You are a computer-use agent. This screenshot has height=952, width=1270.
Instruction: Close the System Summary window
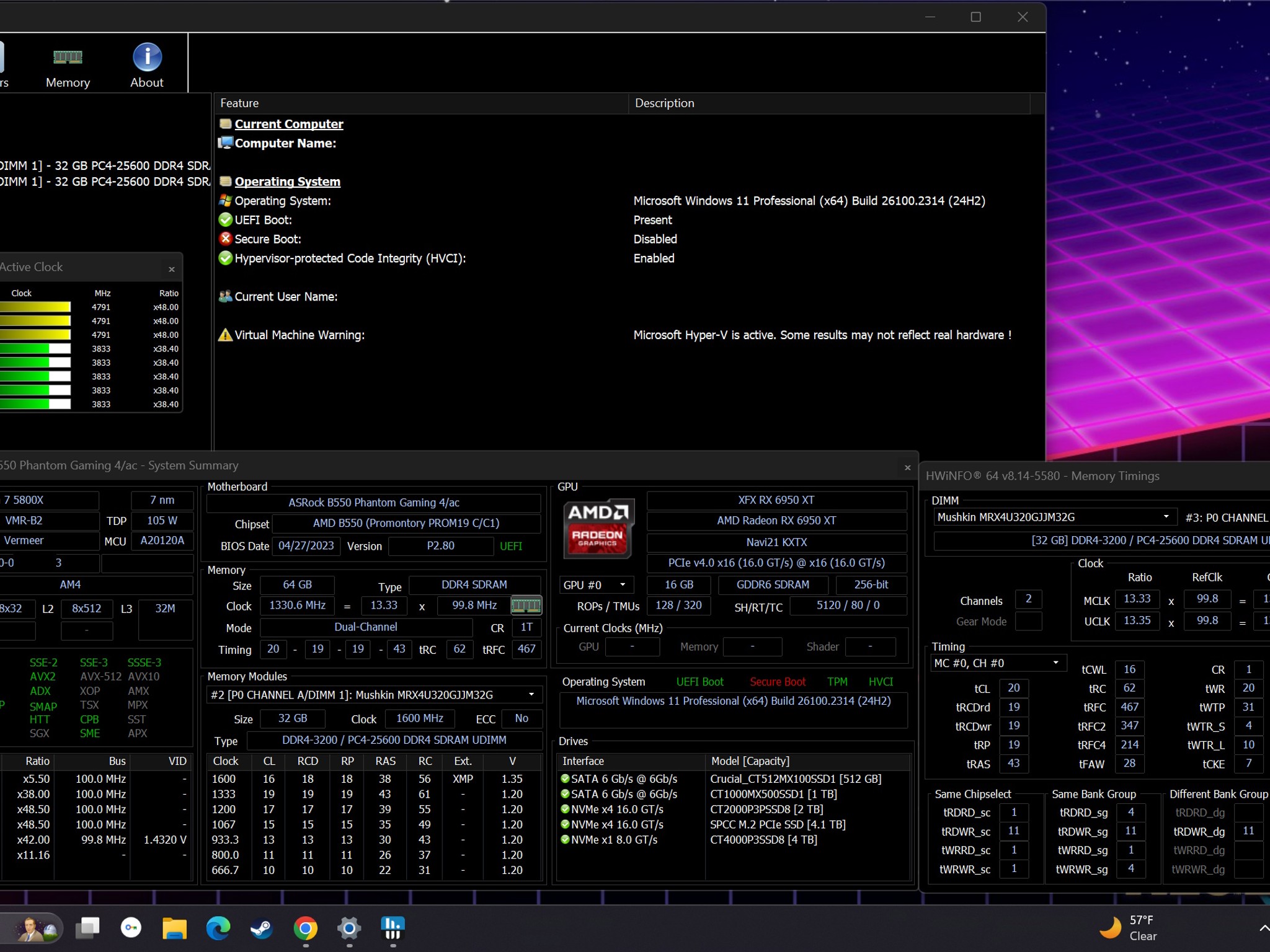[x=907, y=467]
